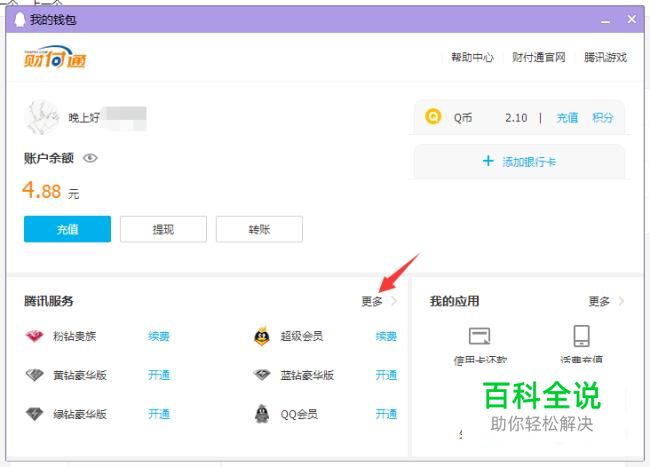Expand 我的应用 更多 chevron arrow
Screen dimensions: 650x467
tap(621, 301)
